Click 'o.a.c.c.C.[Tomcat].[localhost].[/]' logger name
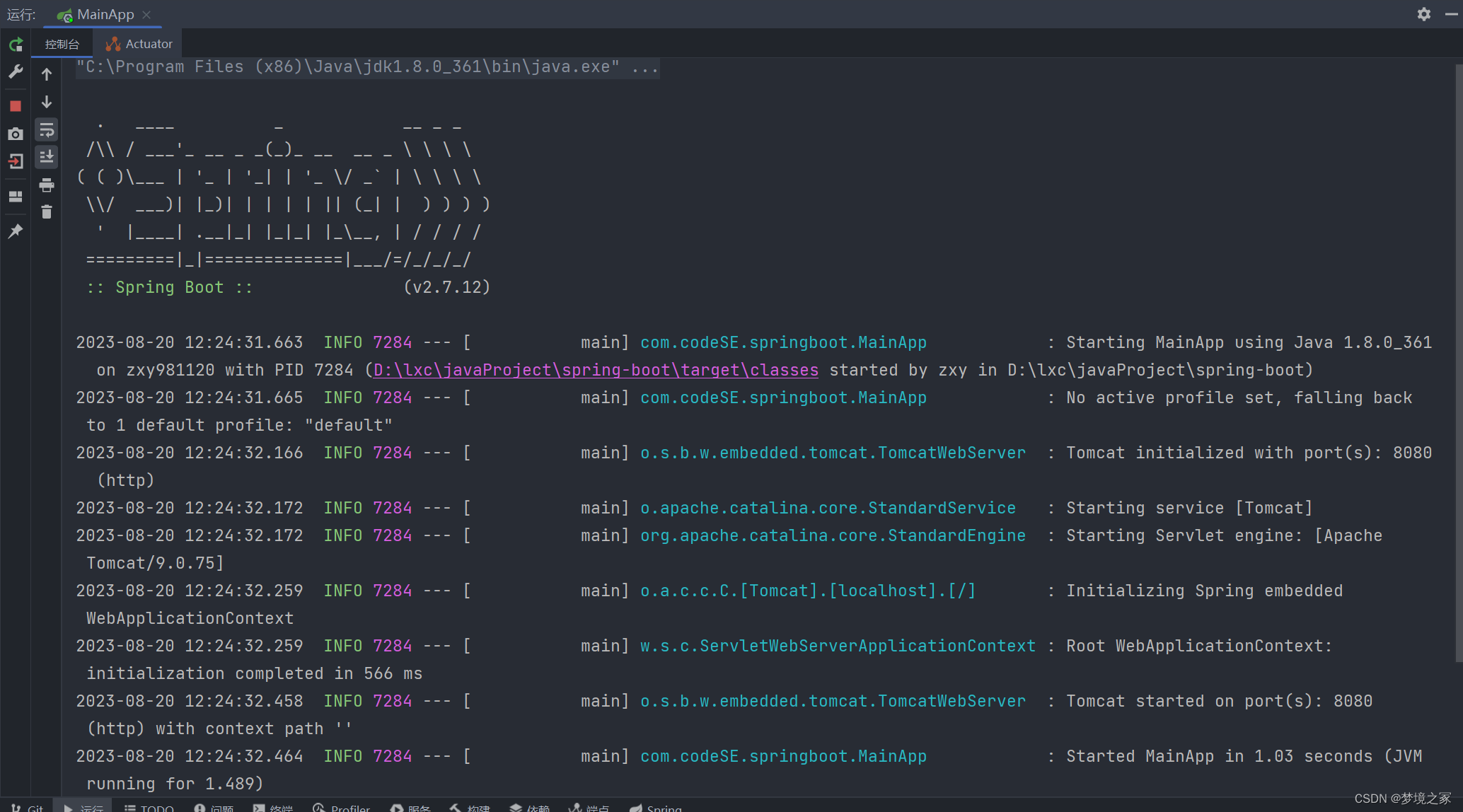The width and height of the screenshot is (1463, 812). pos(808,591)
